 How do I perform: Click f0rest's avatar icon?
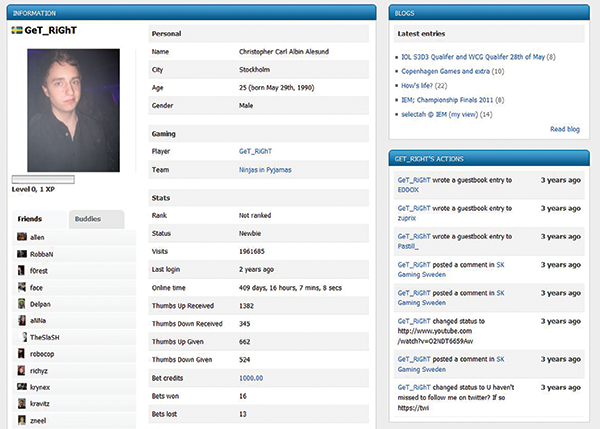pos(22,271)
